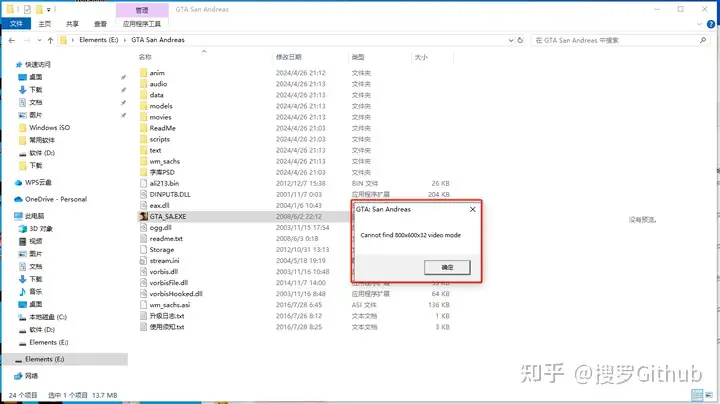This screenshot has width=720, height=404.
Task: Switch to the 查看 ribbon tab
Action: point(100,24)
